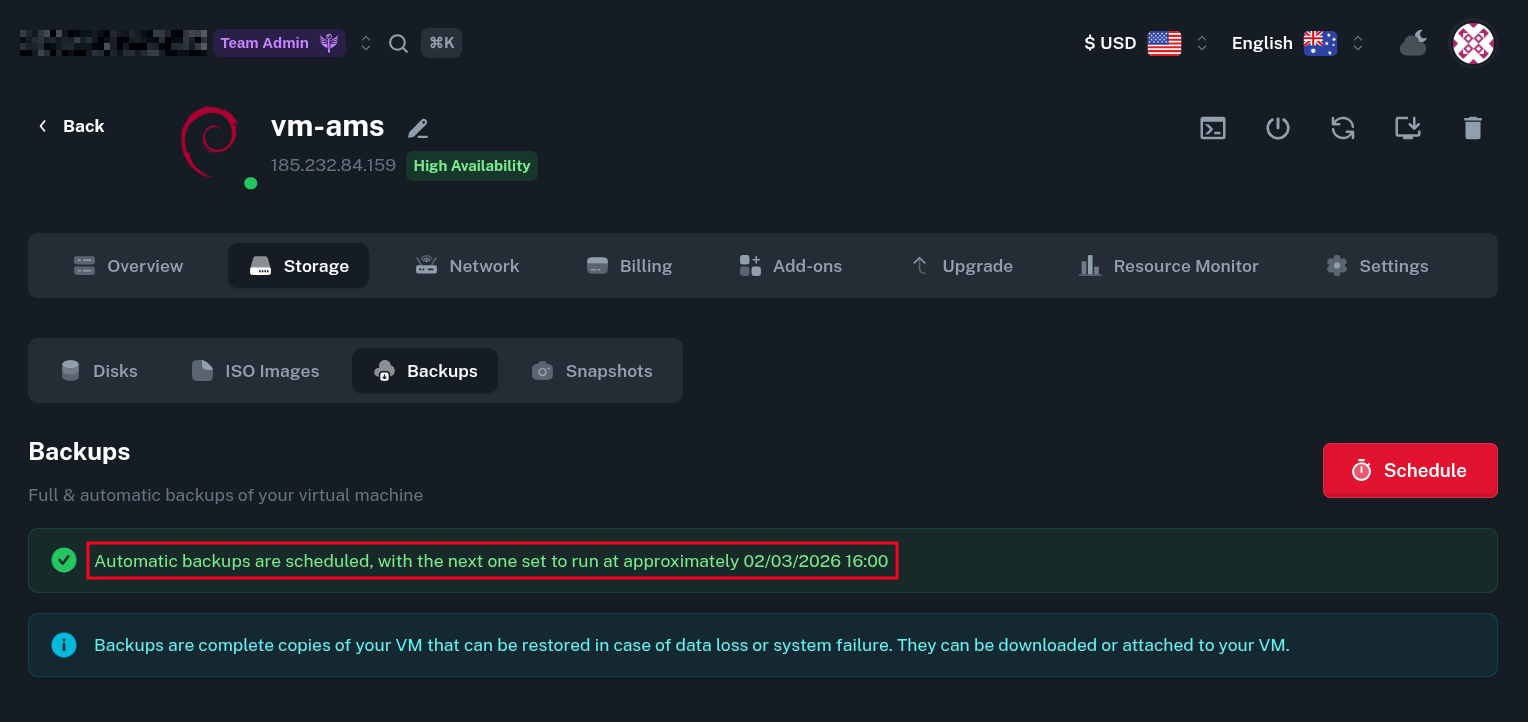Click the power button icon
1528x722 pixels.
(1278, 128)
